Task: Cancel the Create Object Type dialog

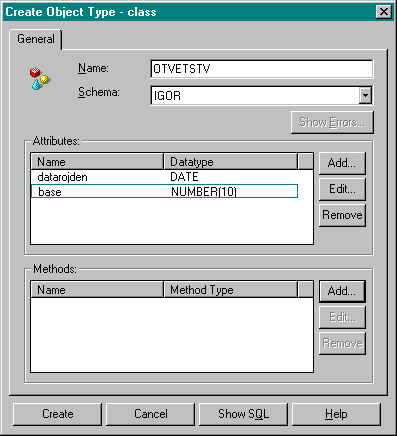Action: point(150,414)
